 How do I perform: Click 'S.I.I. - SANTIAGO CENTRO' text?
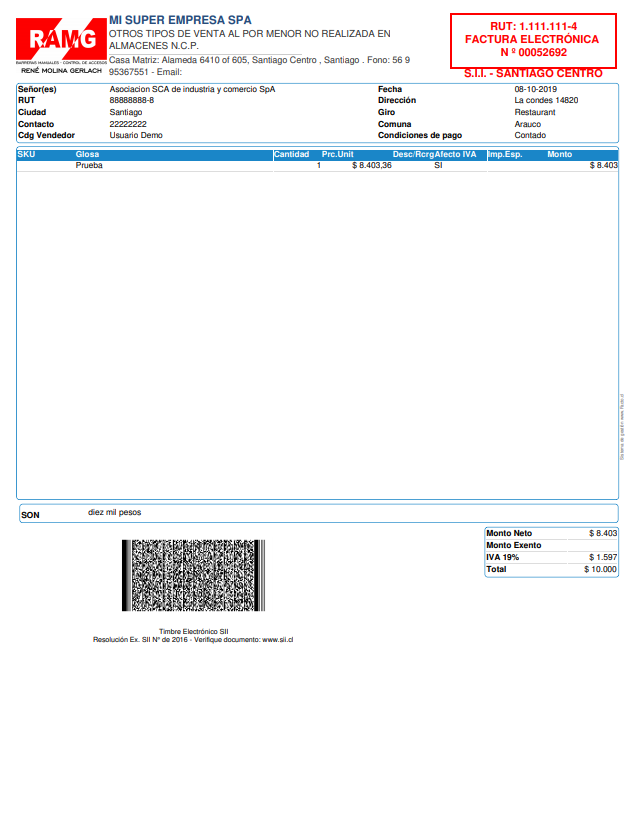(x=533, y=73)
